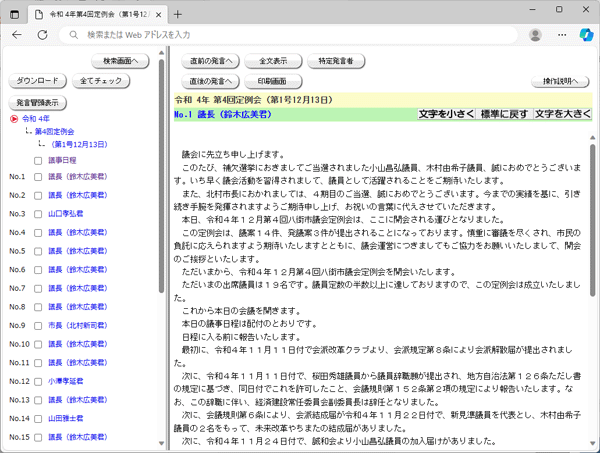This screenshot has height=453, width=600.
Task: Open the 第4回定例会 tree node
Action: pyautogui.click(x=54, y=132)
